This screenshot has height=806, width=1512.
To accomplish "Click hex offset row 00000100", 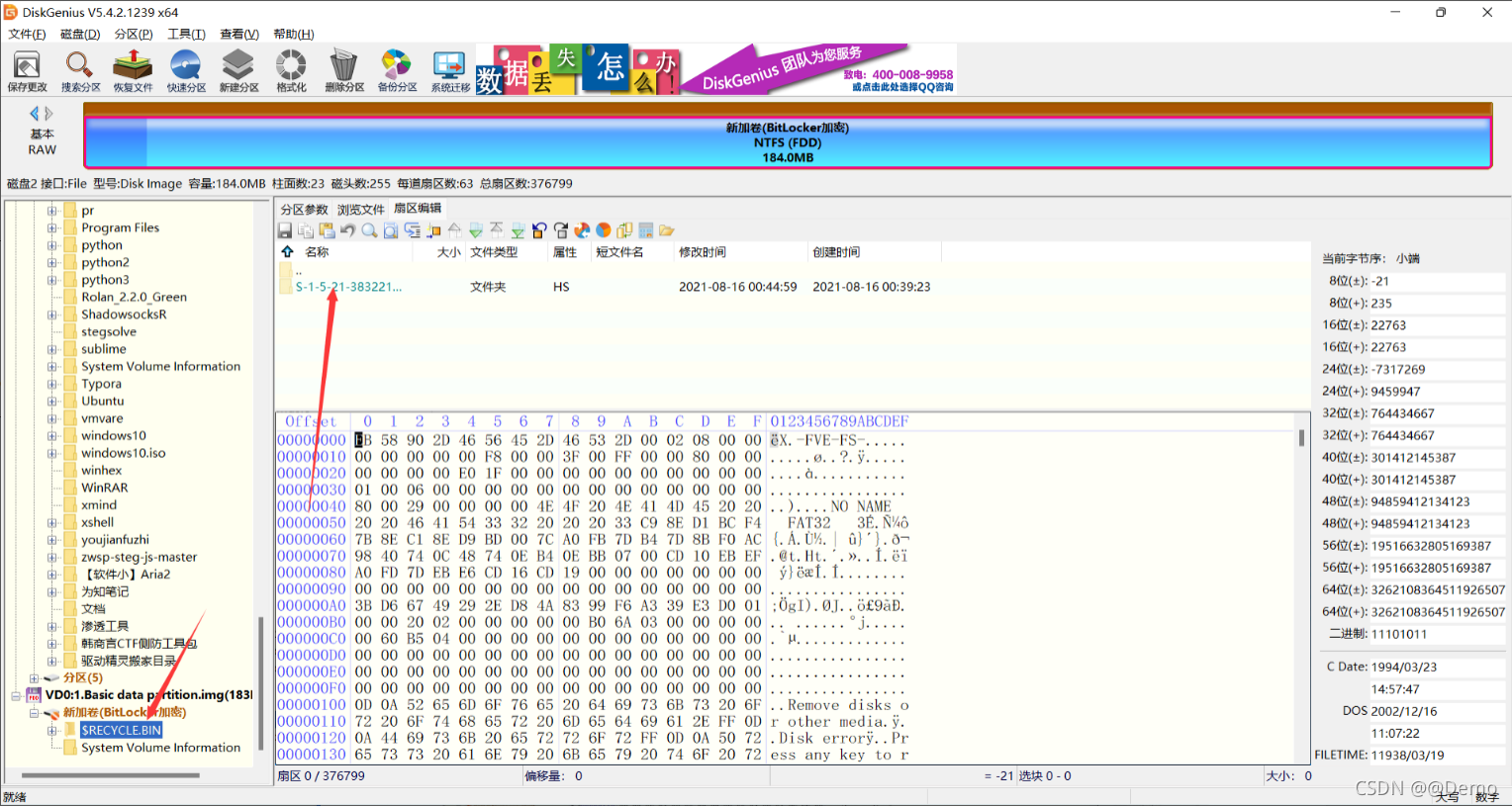I will (x=312, y=705).
